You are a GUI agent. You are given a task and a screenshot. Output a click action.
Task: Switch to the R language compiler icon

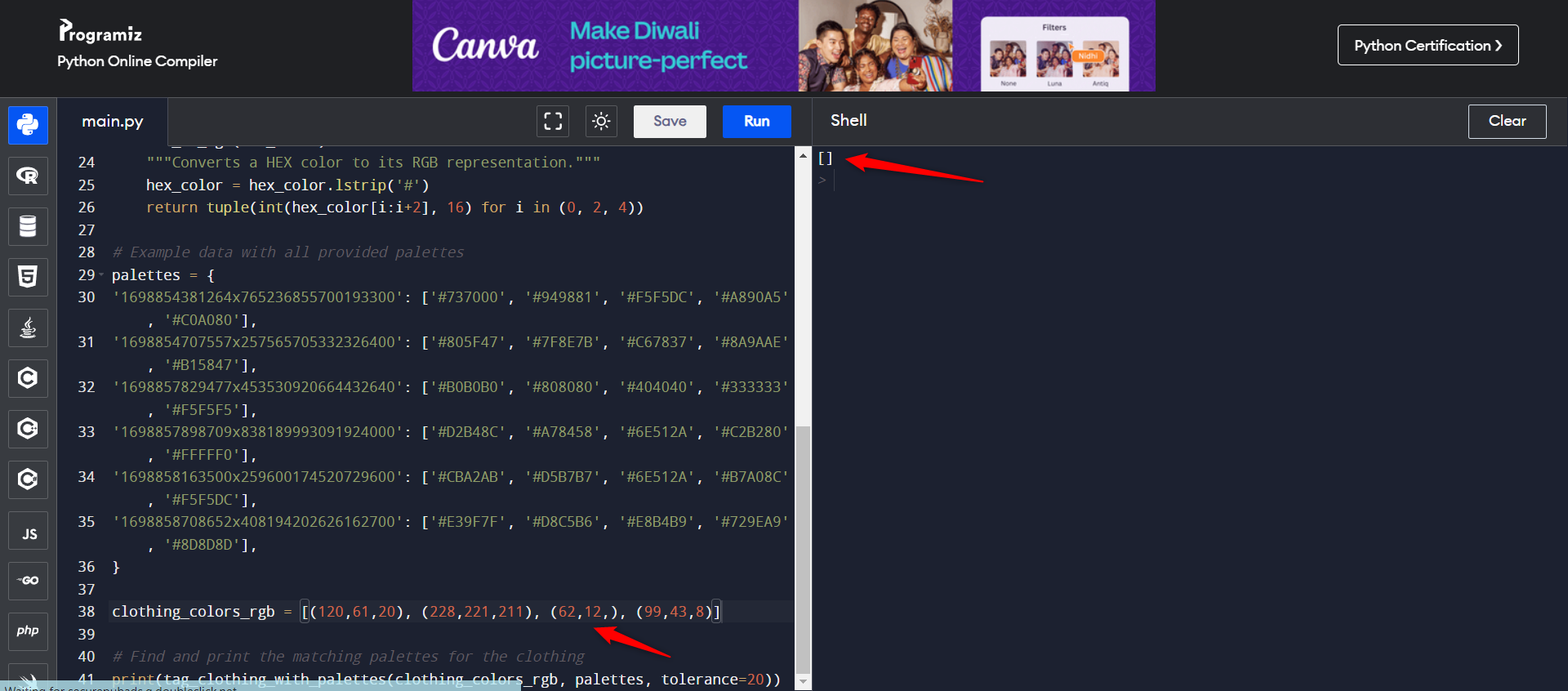28,176
